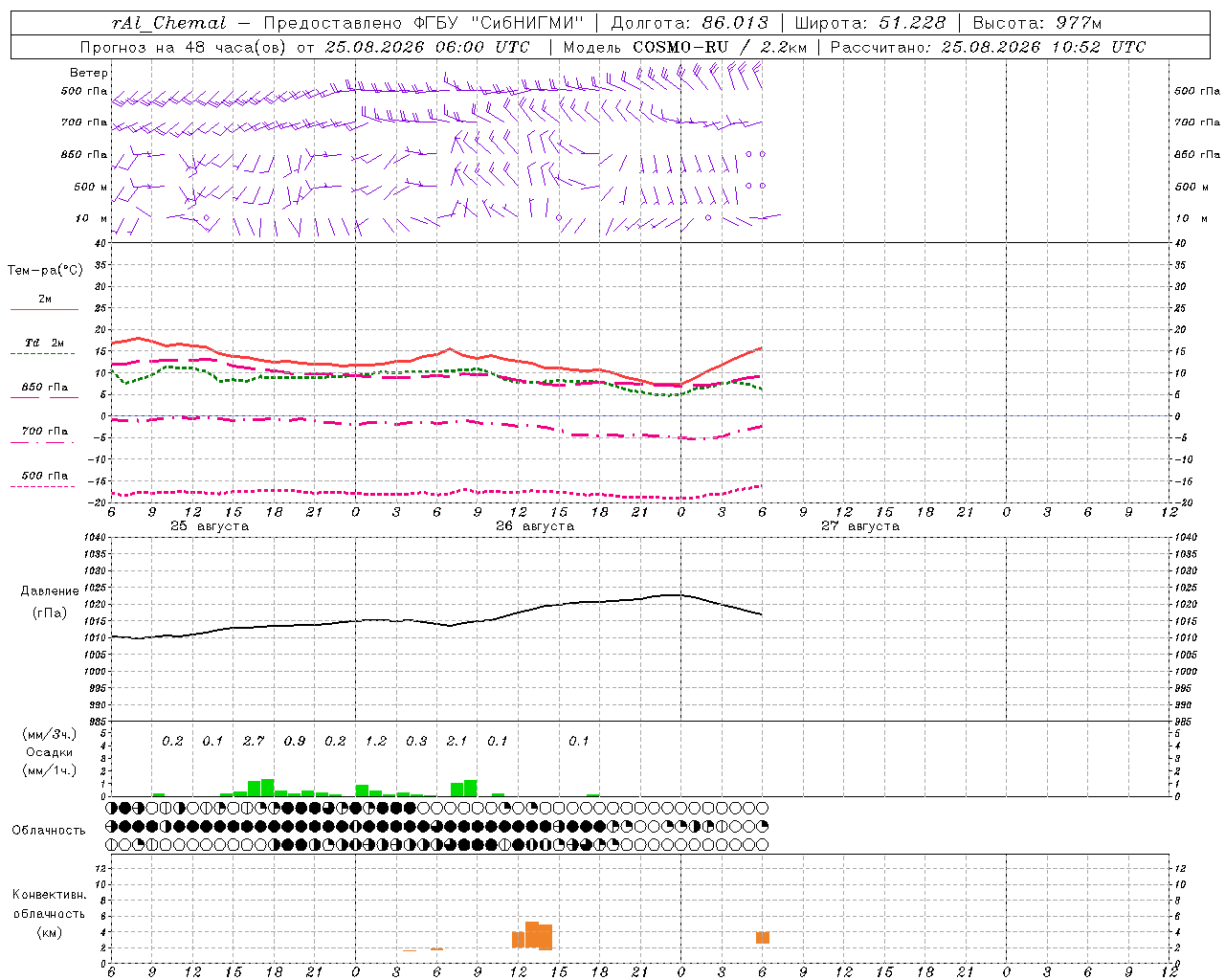Click the rAl_Chemal station title
Image resolution: width=1225 pixels, height=980 pixels.
point(168,23)
